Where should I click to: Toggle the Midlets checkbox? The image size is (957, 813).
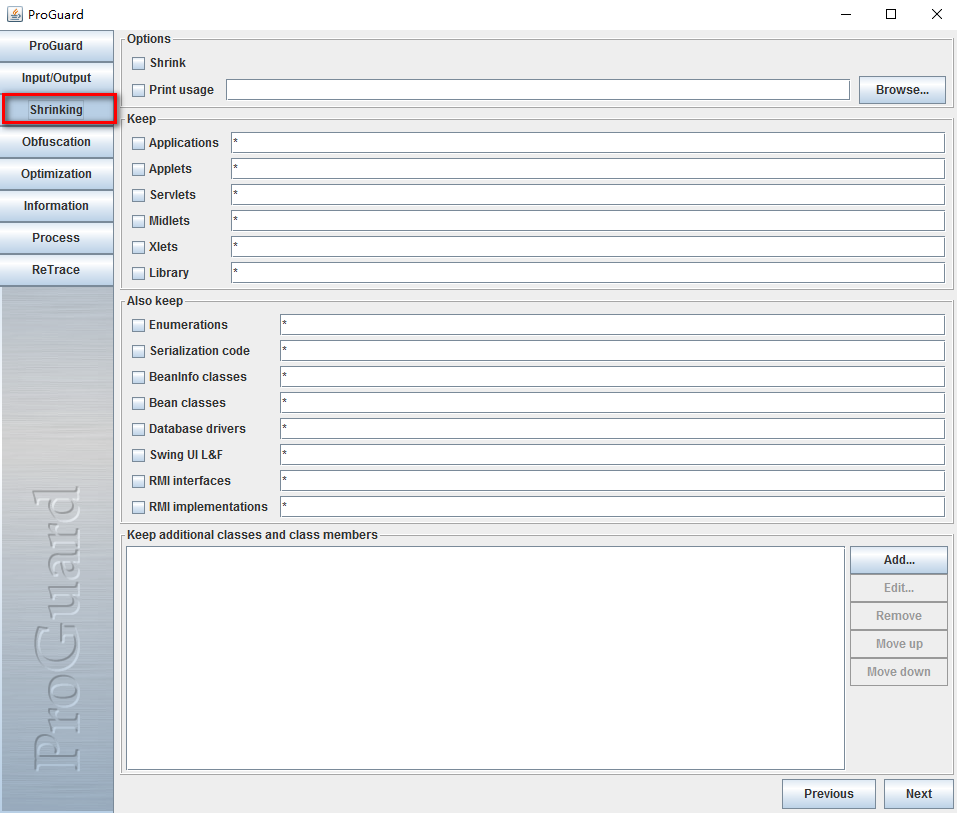pyautogui.click(x=139, y=221)
